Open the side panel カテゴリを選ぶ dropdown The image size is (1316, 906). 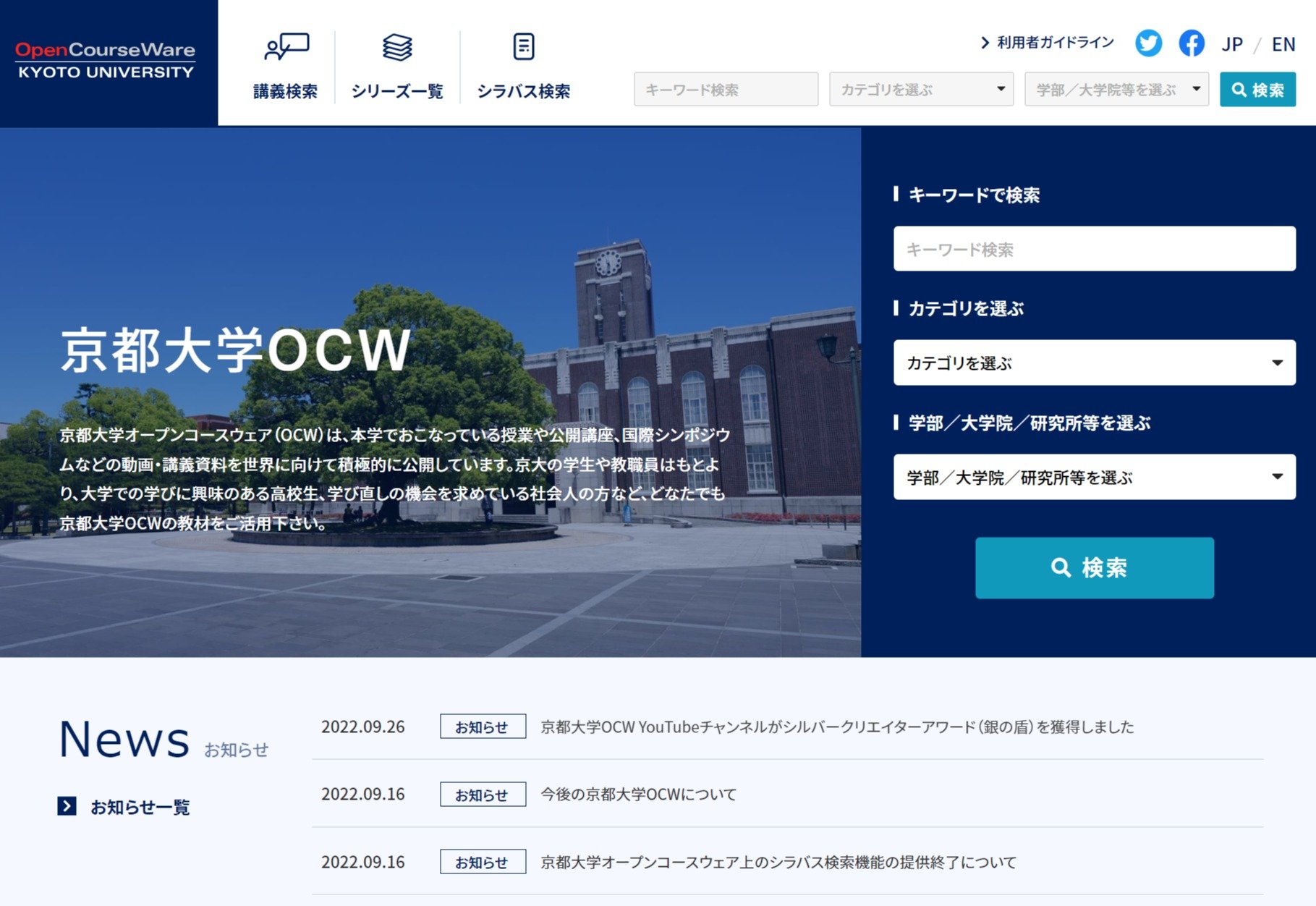[x=1094, y=363]
